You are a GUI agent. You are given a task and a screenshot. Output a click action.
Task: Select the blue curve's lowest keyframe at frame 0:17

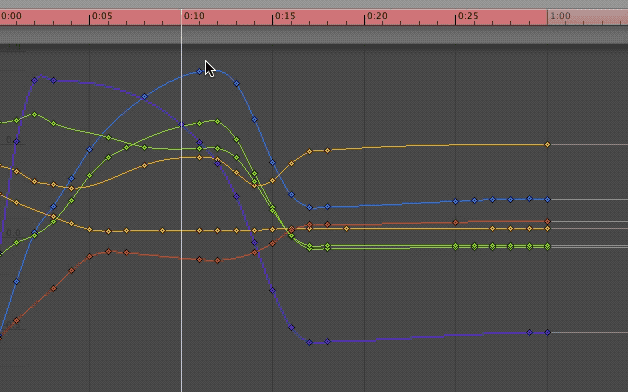pyautogui.click(x=309, y=208)
